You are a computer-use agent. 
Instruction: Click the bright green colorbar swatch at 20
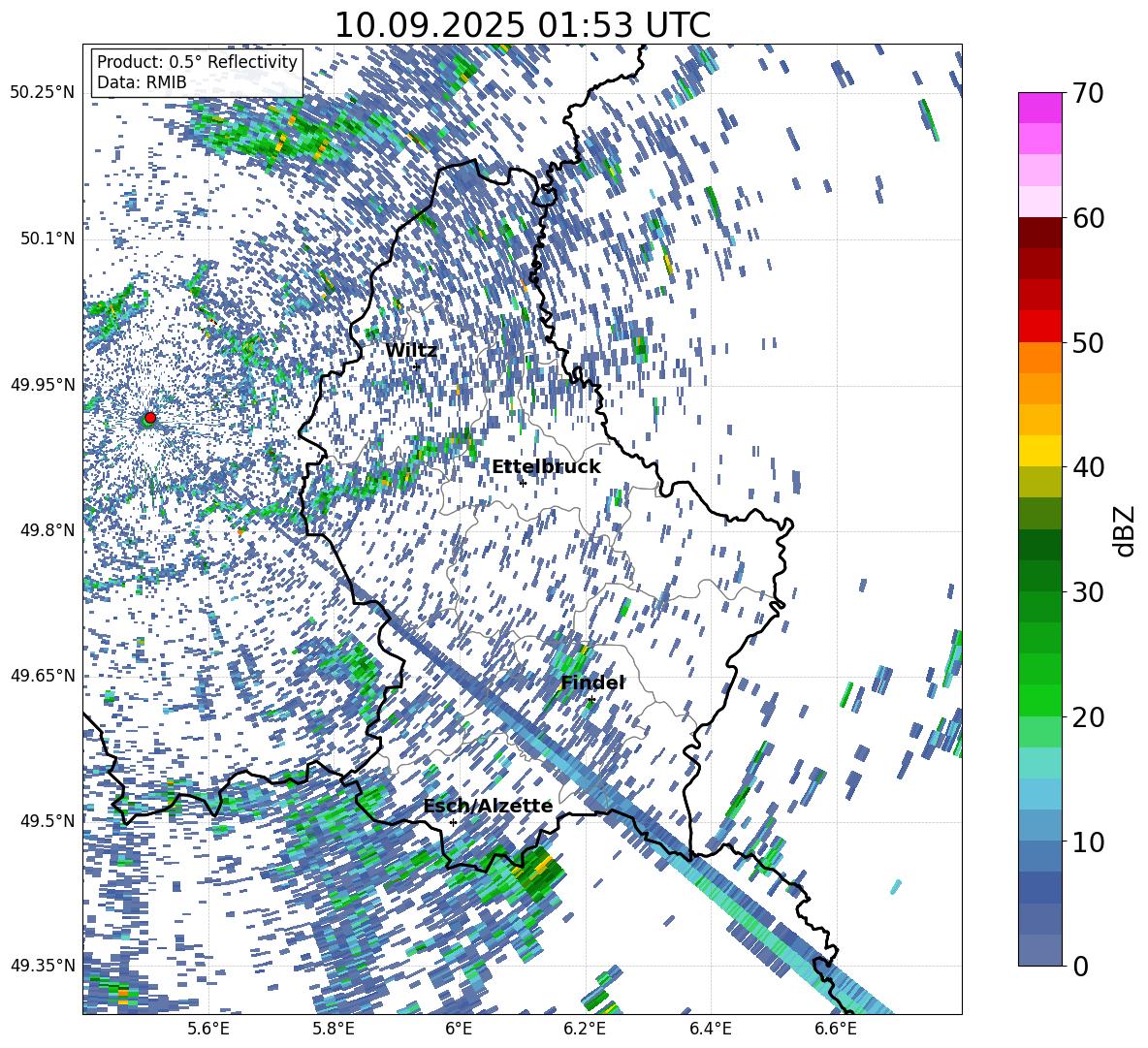[x=1039, y=700]
